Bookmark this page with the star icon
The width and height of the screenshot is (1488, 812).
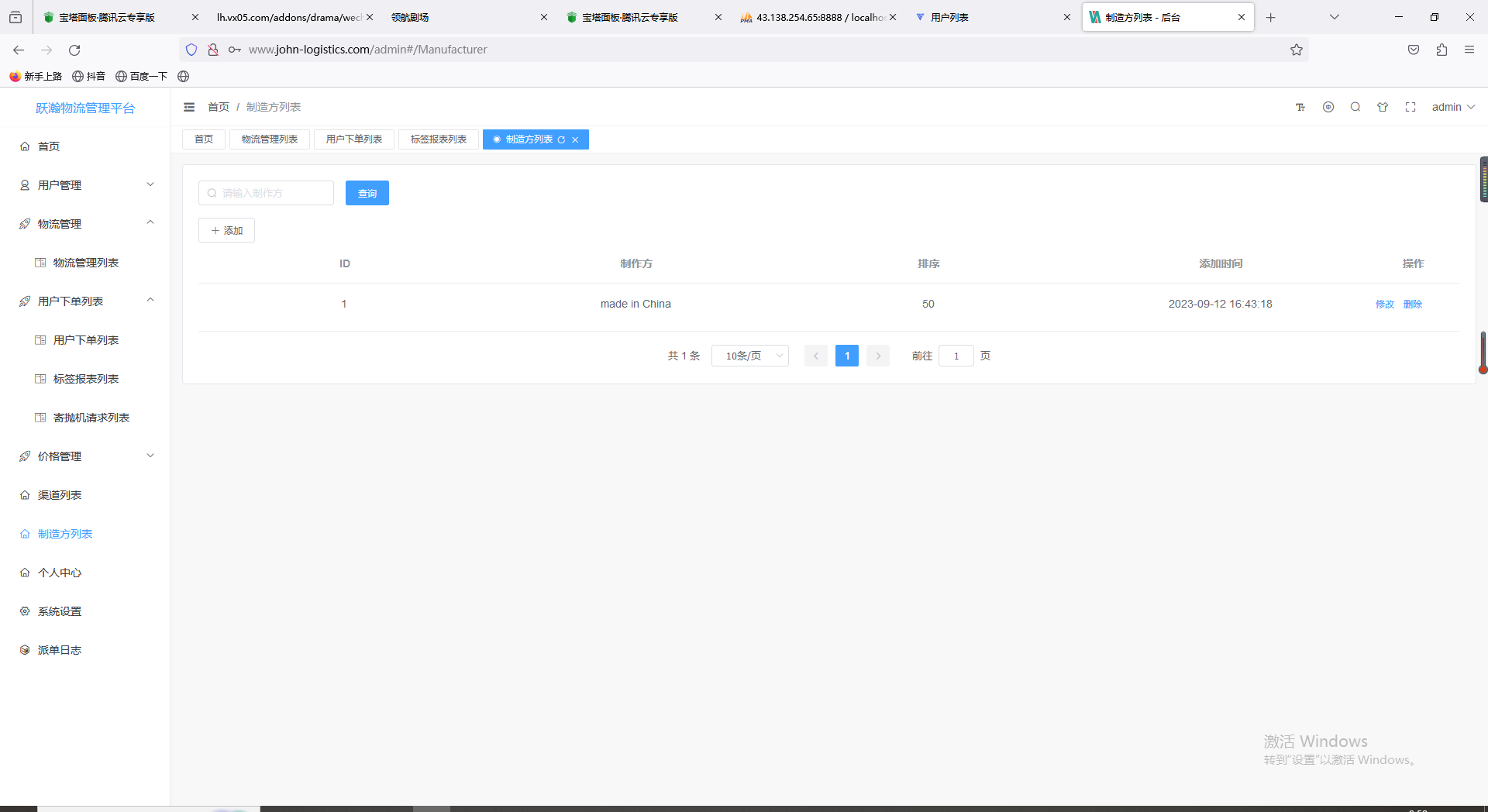(1297, 50)
